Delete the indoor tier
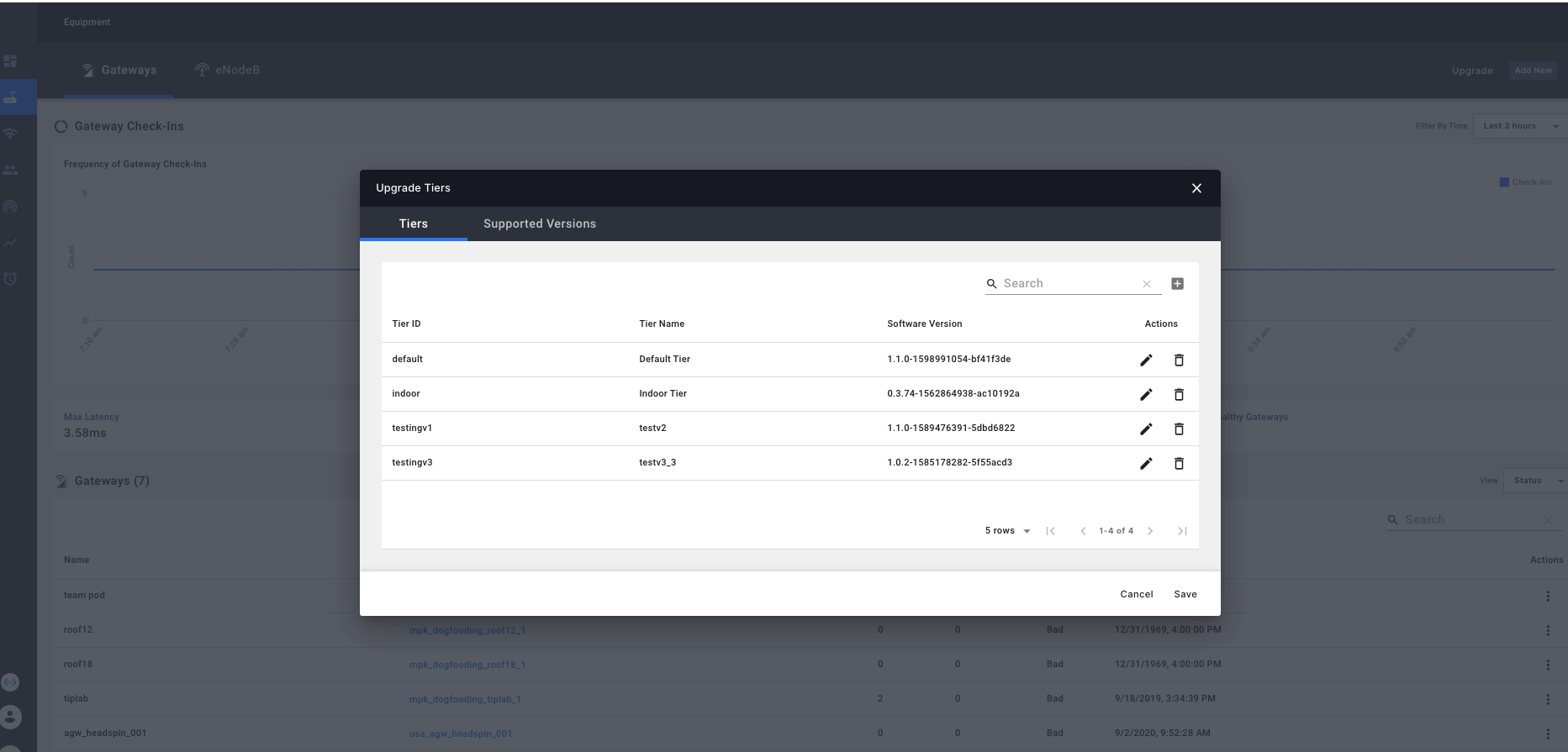The height and width of the screenshot is (752, 1568). point(1179,395)
